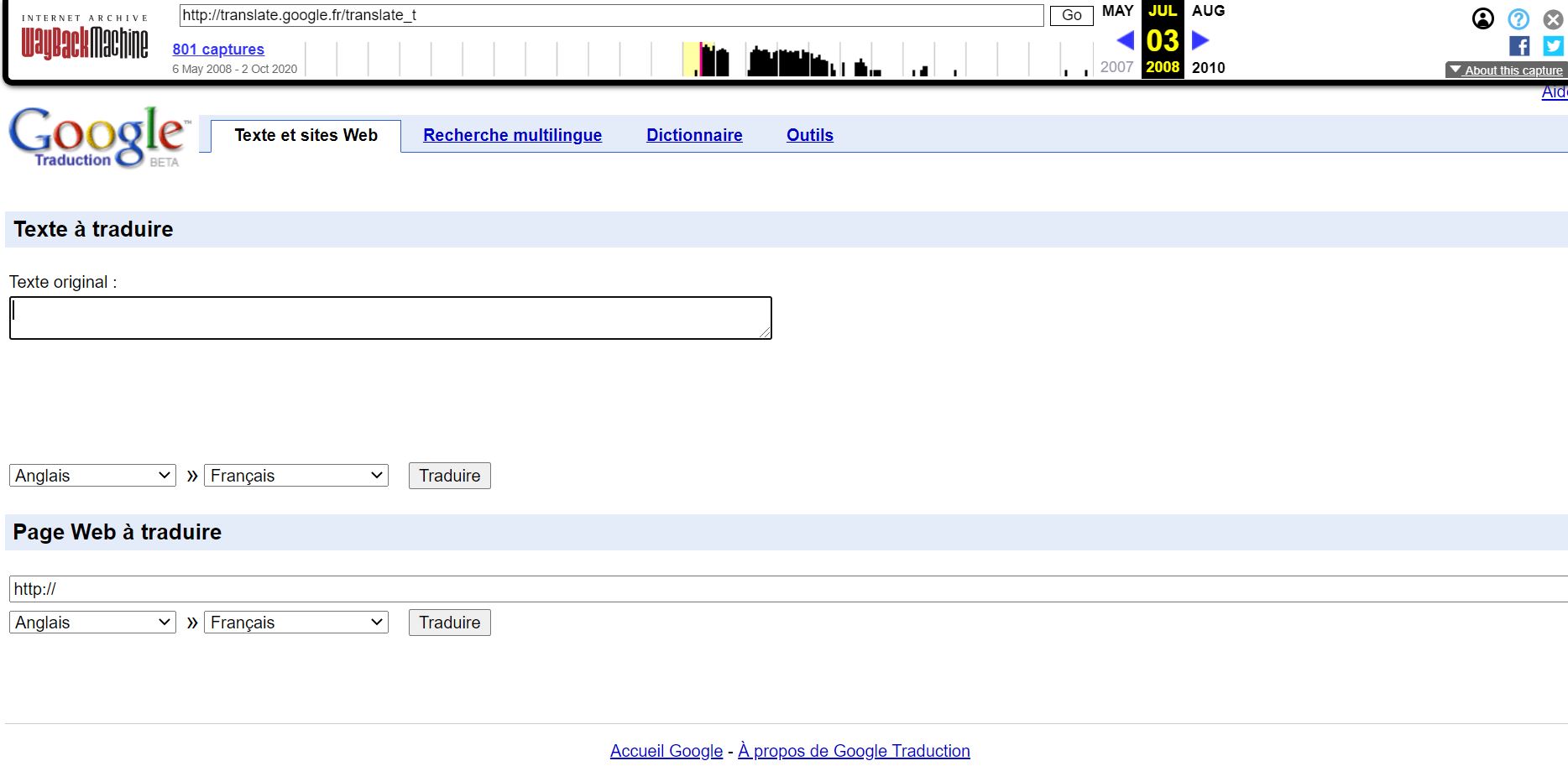1568x766 pixels.
Task: Open source language dropdown for web page
Action: 92,623
